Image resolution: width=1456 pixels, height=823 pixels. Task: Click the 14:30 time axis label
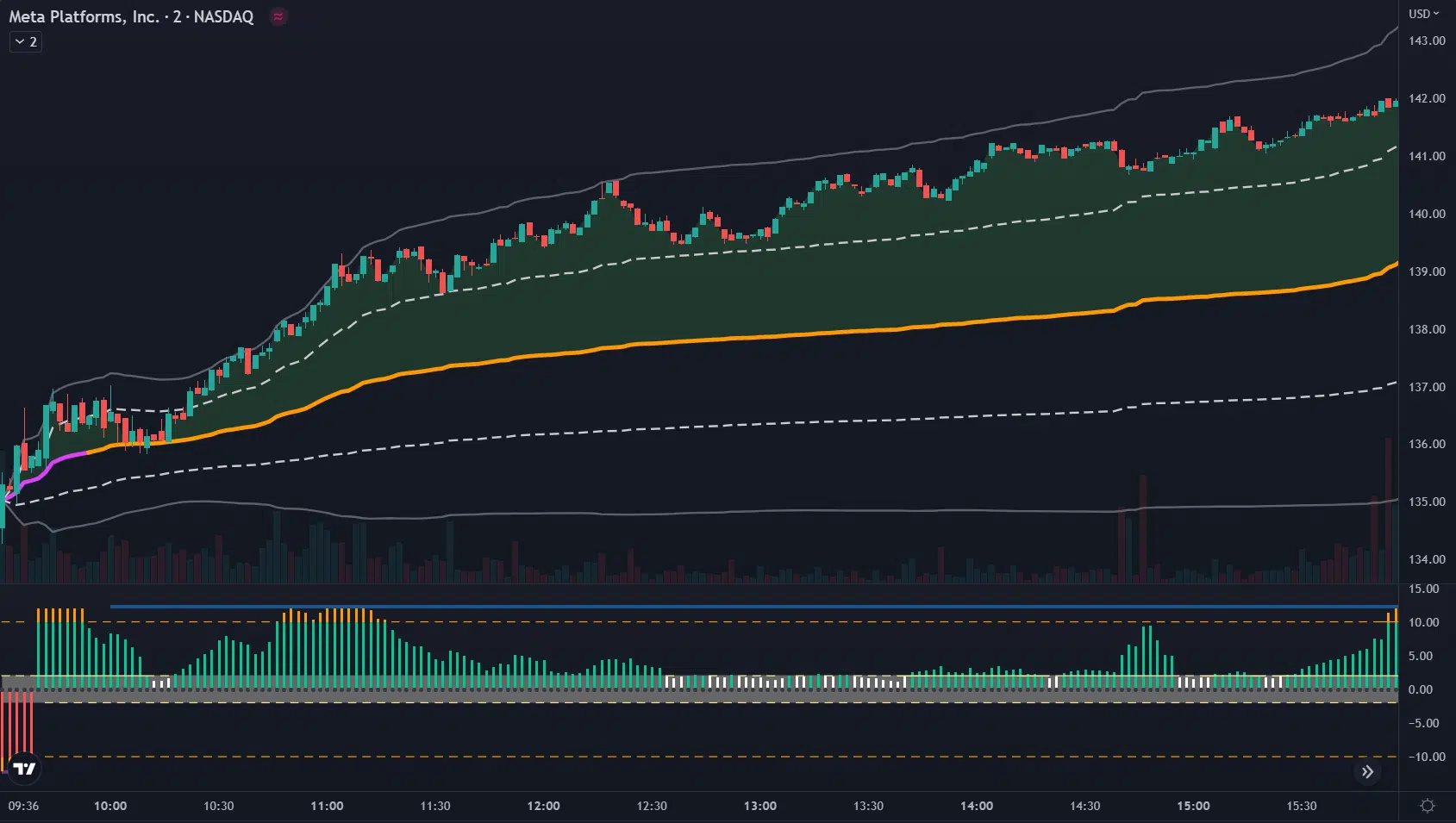point(1085,806)
